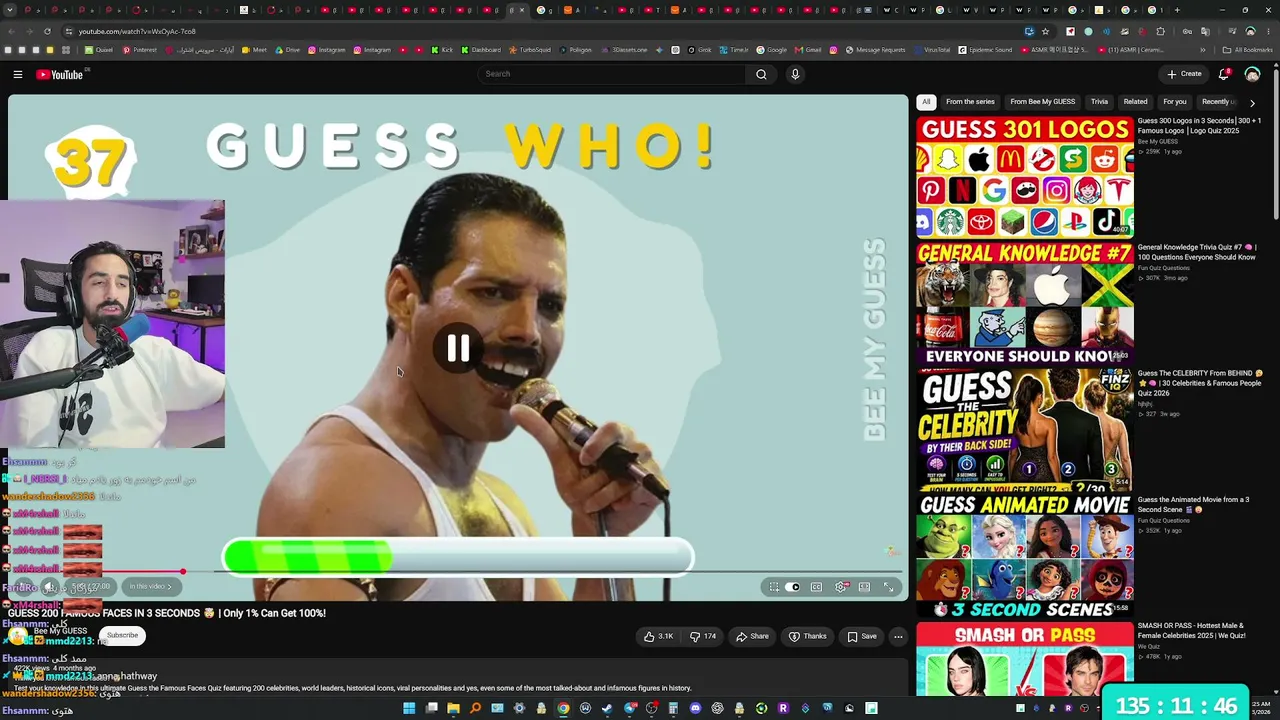Open File Explorer from taskbar
This screenshot has width=1280, height=720.
pos(453,708)
